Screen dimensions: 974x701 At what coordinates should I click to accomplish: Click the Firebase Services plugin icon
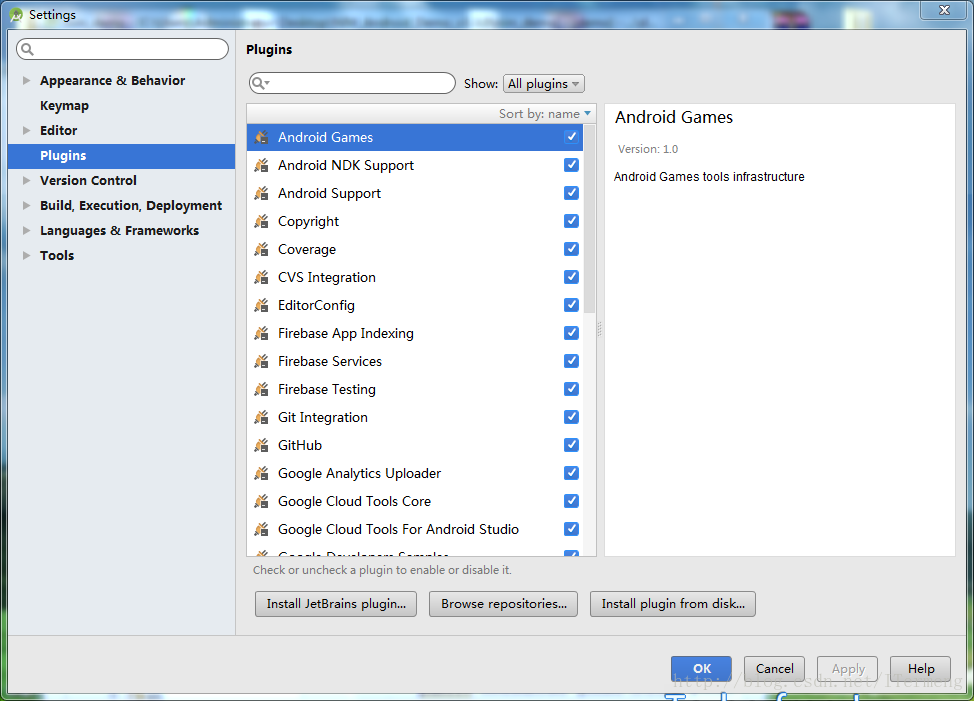pos(262,361)
